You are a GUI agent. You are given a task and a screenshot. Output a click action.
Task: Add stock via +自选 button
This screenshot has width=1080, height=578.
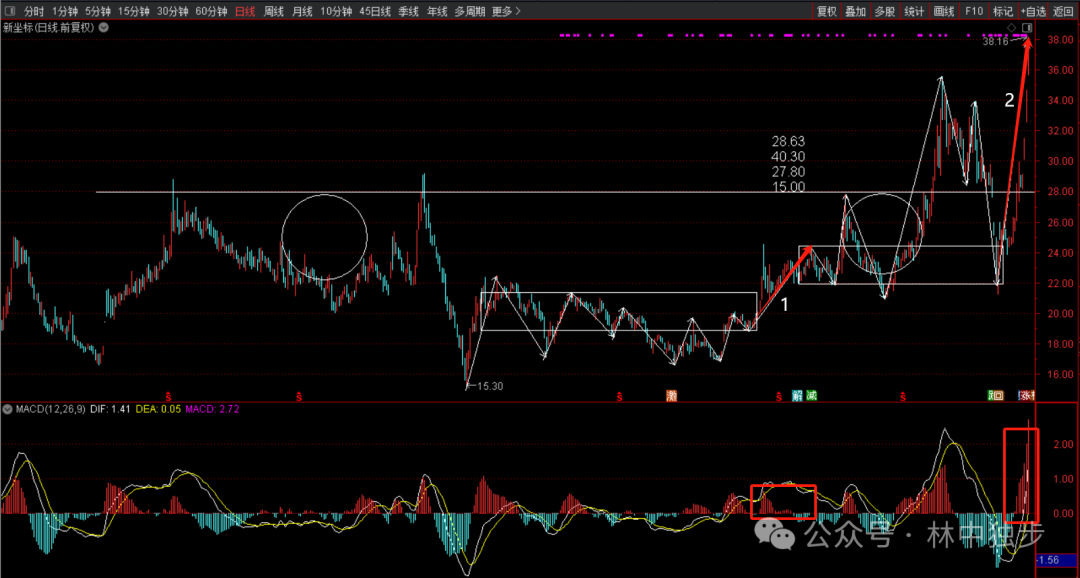point(1033,11)
